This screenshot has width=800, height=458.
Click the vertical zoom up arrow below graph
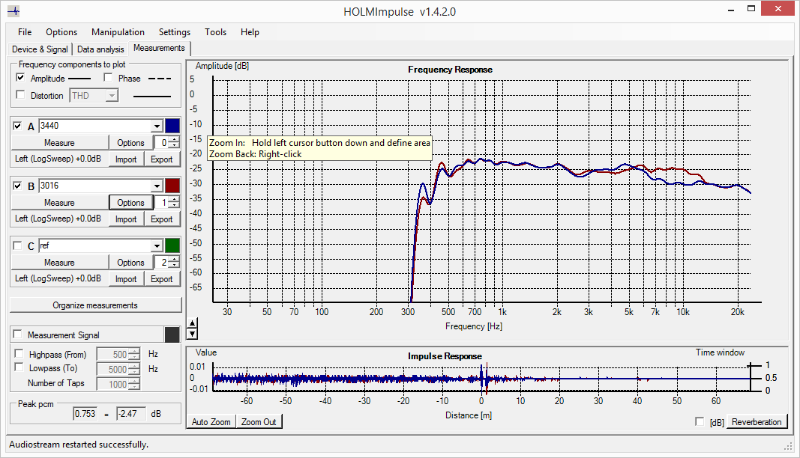click(x=192, y=323)
